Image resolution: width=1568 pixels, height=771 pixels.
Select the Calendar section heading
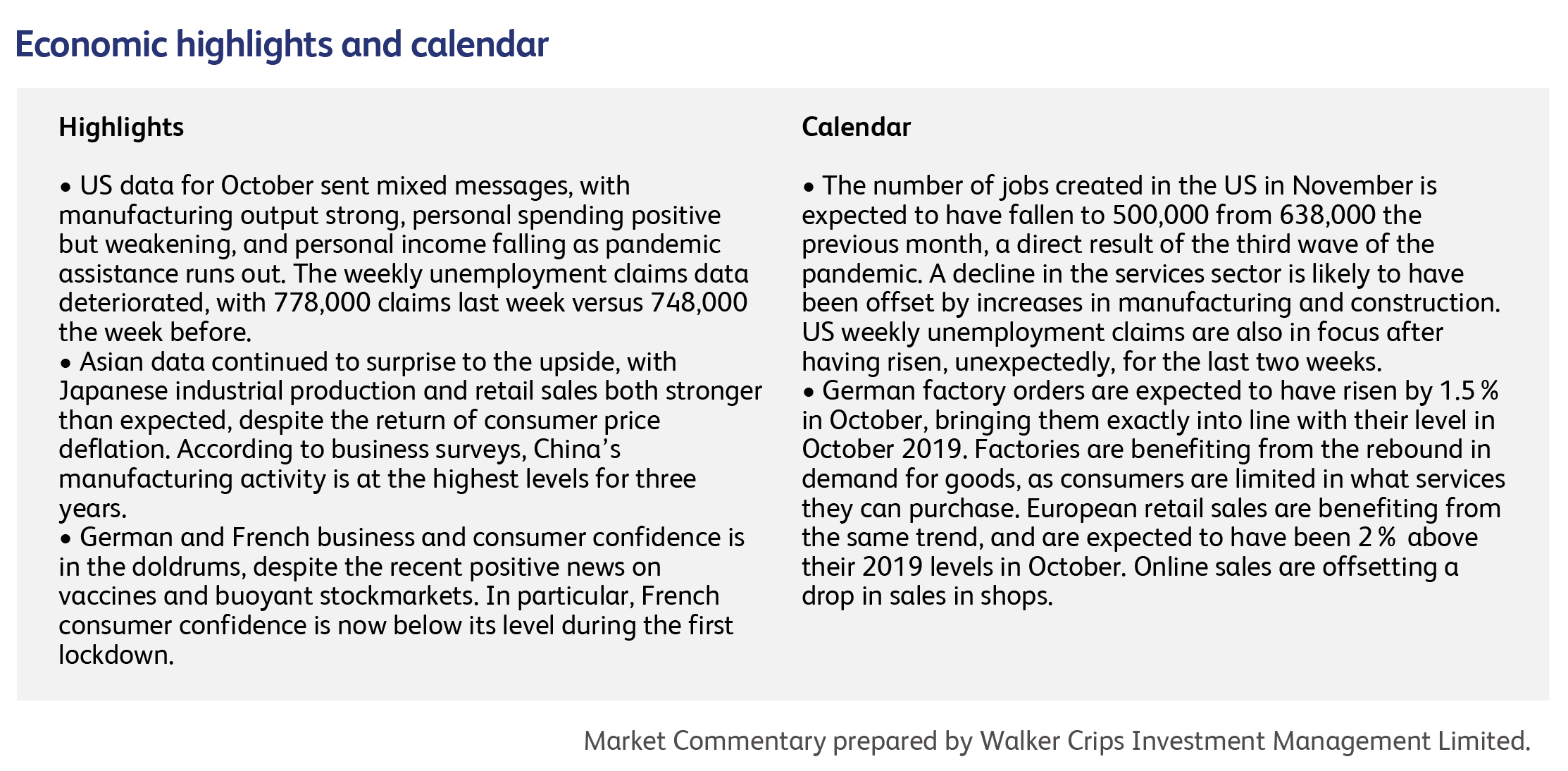coord(856,127)
